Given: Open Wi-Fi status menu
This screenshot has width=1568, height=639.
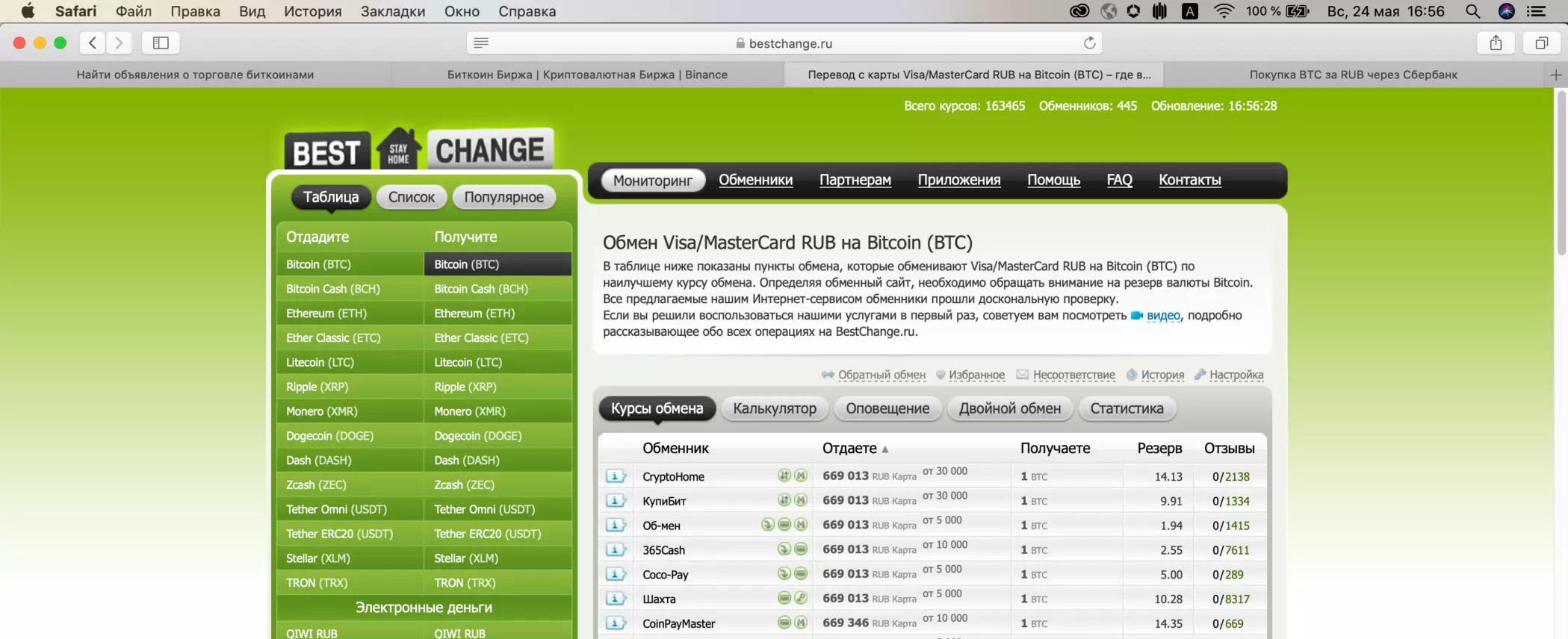Looking at the screenshot, I should point(1224,11).
